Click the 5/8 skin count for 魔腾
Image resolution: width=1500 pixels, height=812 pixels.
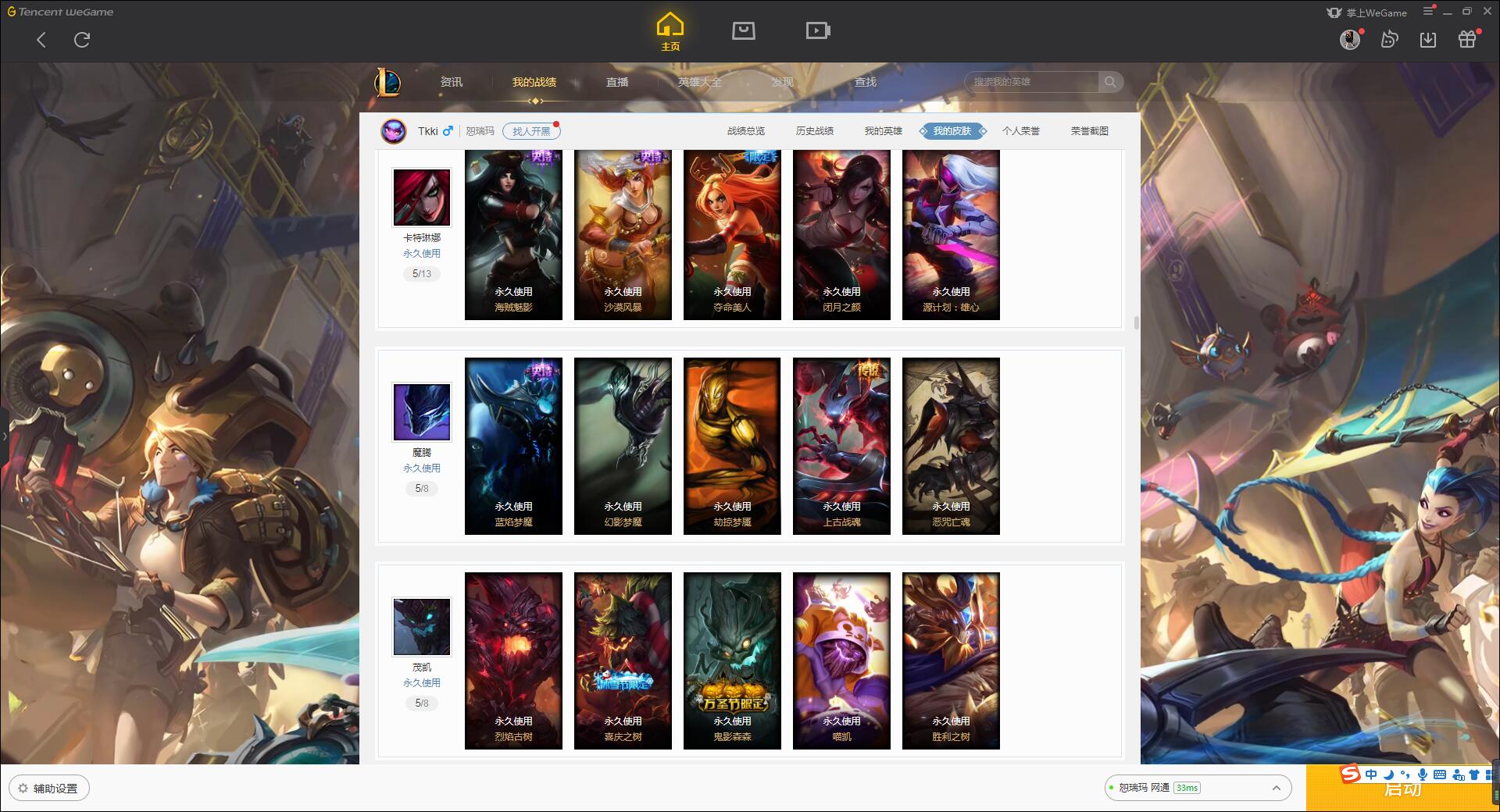(422, 489)
